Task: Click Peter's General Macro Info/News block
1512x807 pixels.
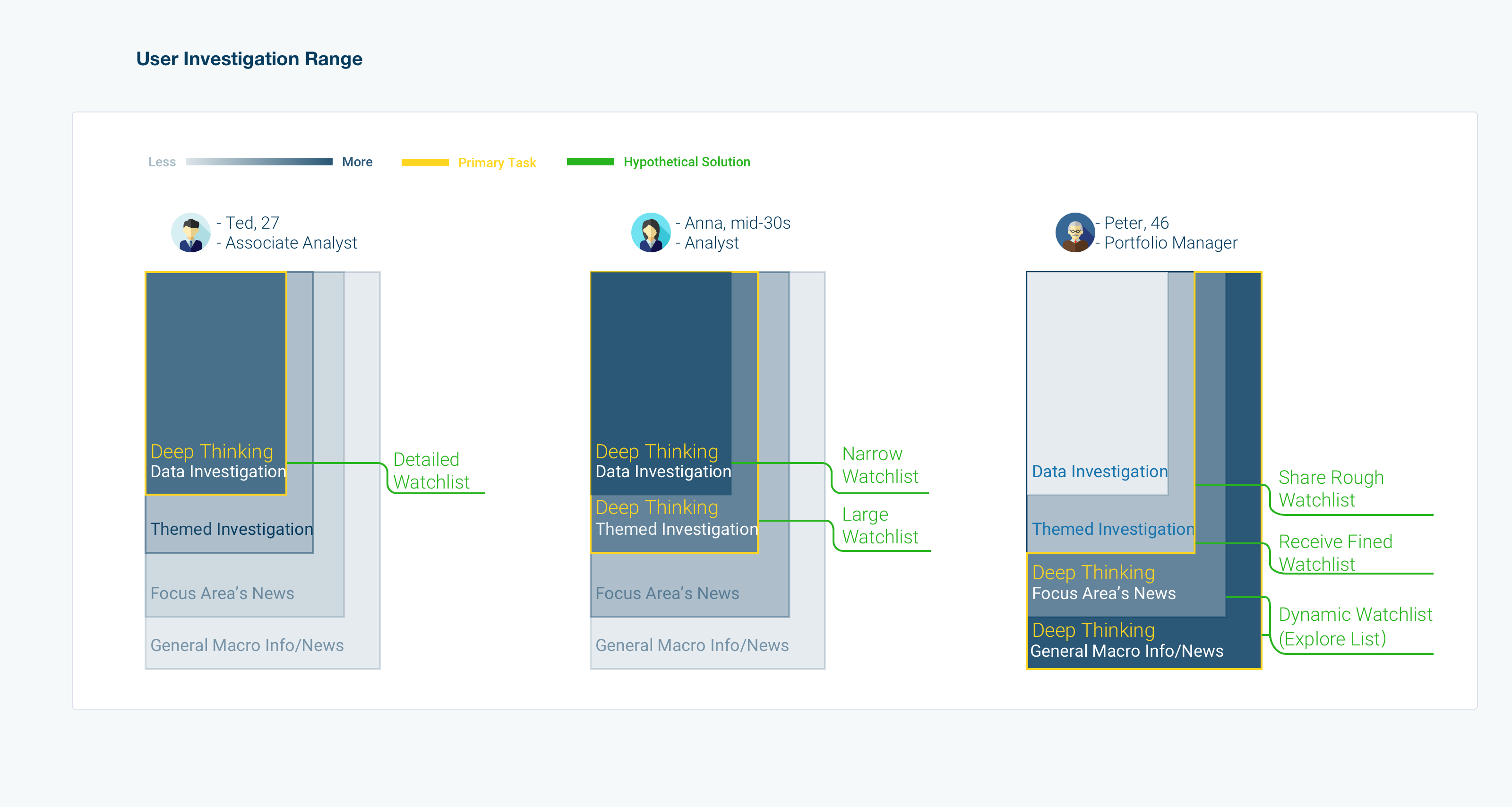Action: tap(1126, 651)
